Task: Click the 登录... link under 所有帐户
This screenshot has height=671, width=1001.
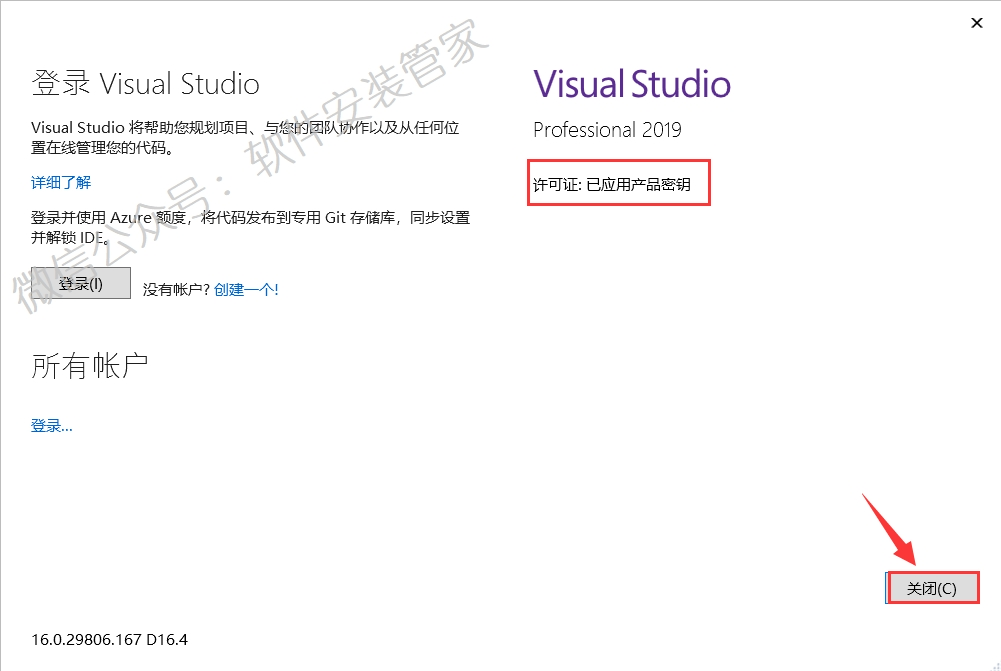Action: [x=52, y=426]
